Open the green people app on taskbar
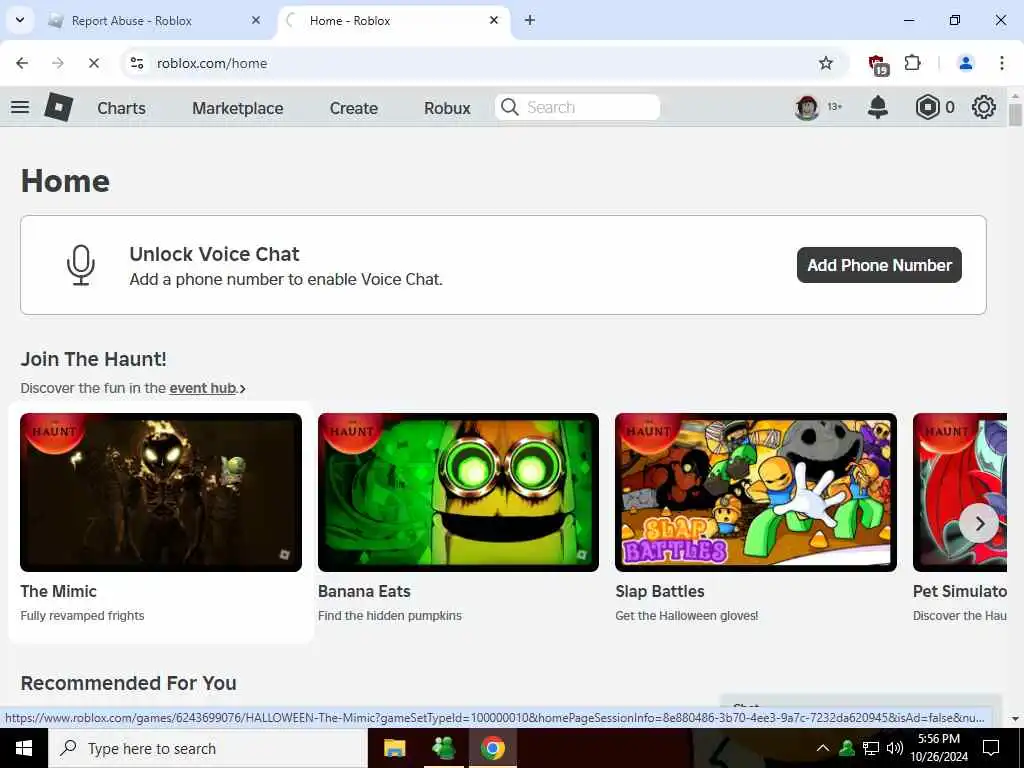The height and width of the screenshot is (768, 1024). tap(444, 748)
